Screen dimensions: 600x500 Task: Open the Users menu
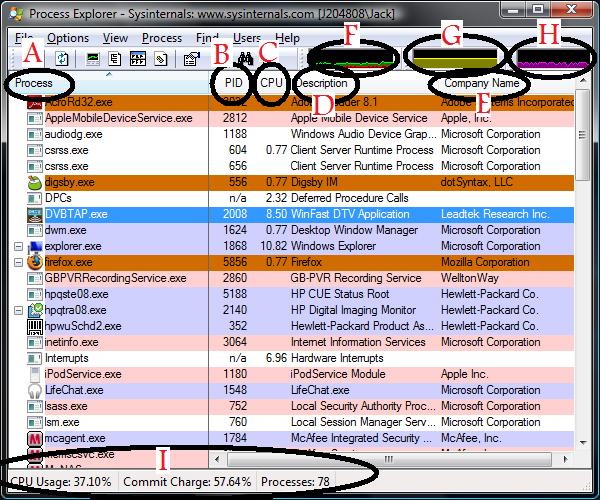click(247, 38)
